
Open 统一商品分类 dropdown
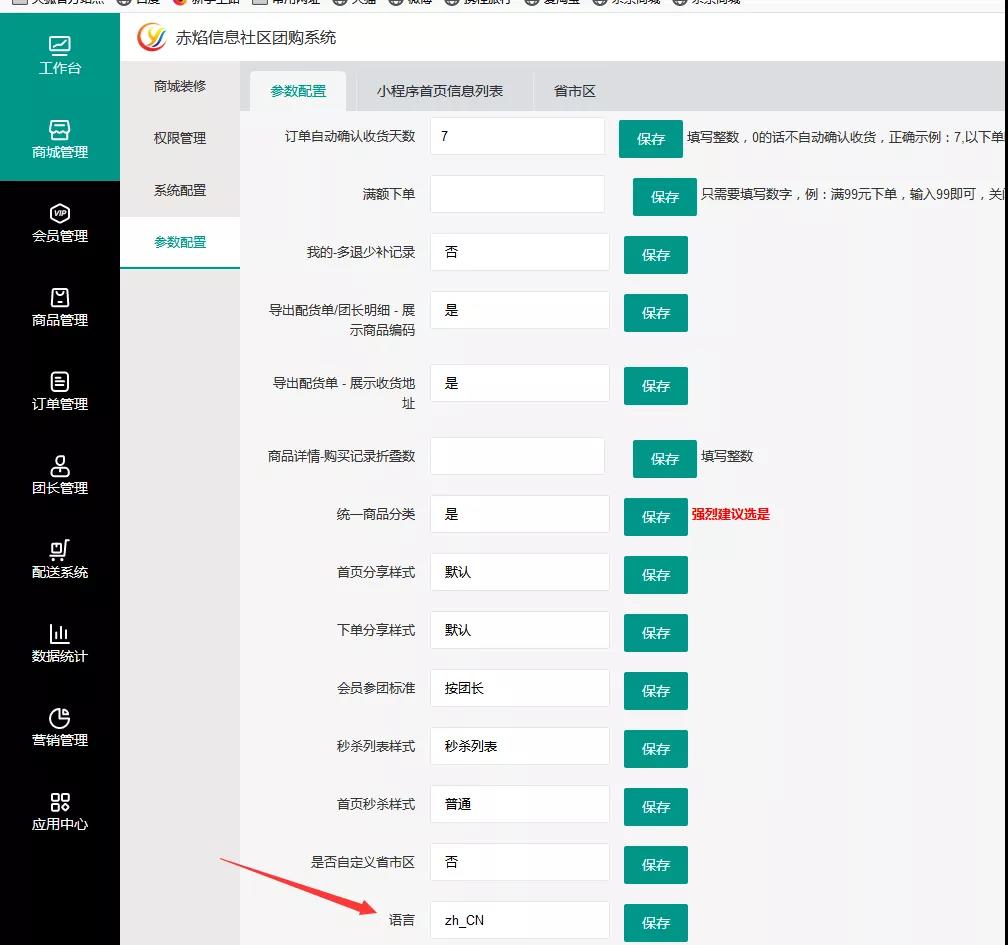tap(520, 514)
